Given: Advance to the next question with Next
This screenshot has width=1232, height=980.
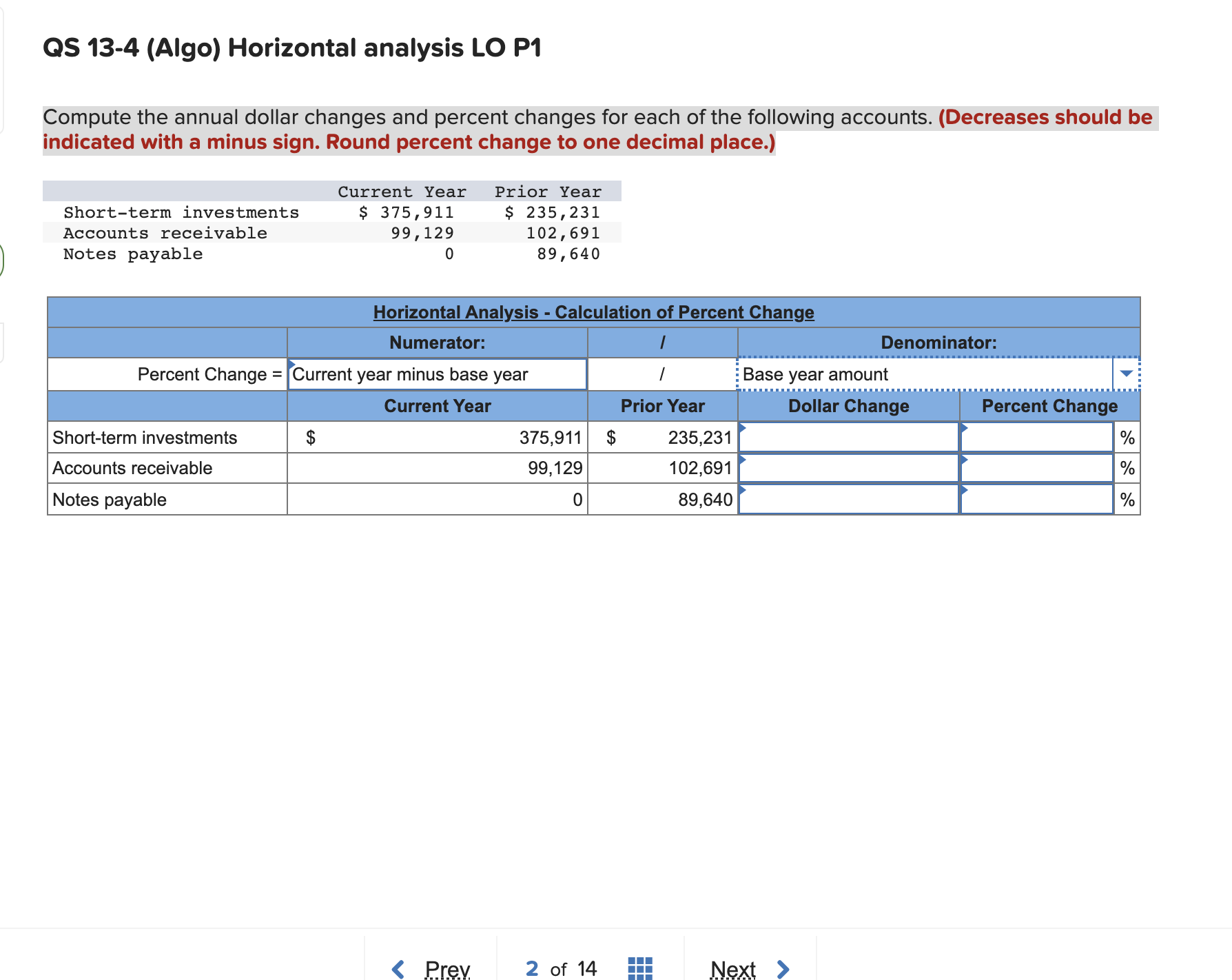Looking at the screenshot, I should click(734, 968).
